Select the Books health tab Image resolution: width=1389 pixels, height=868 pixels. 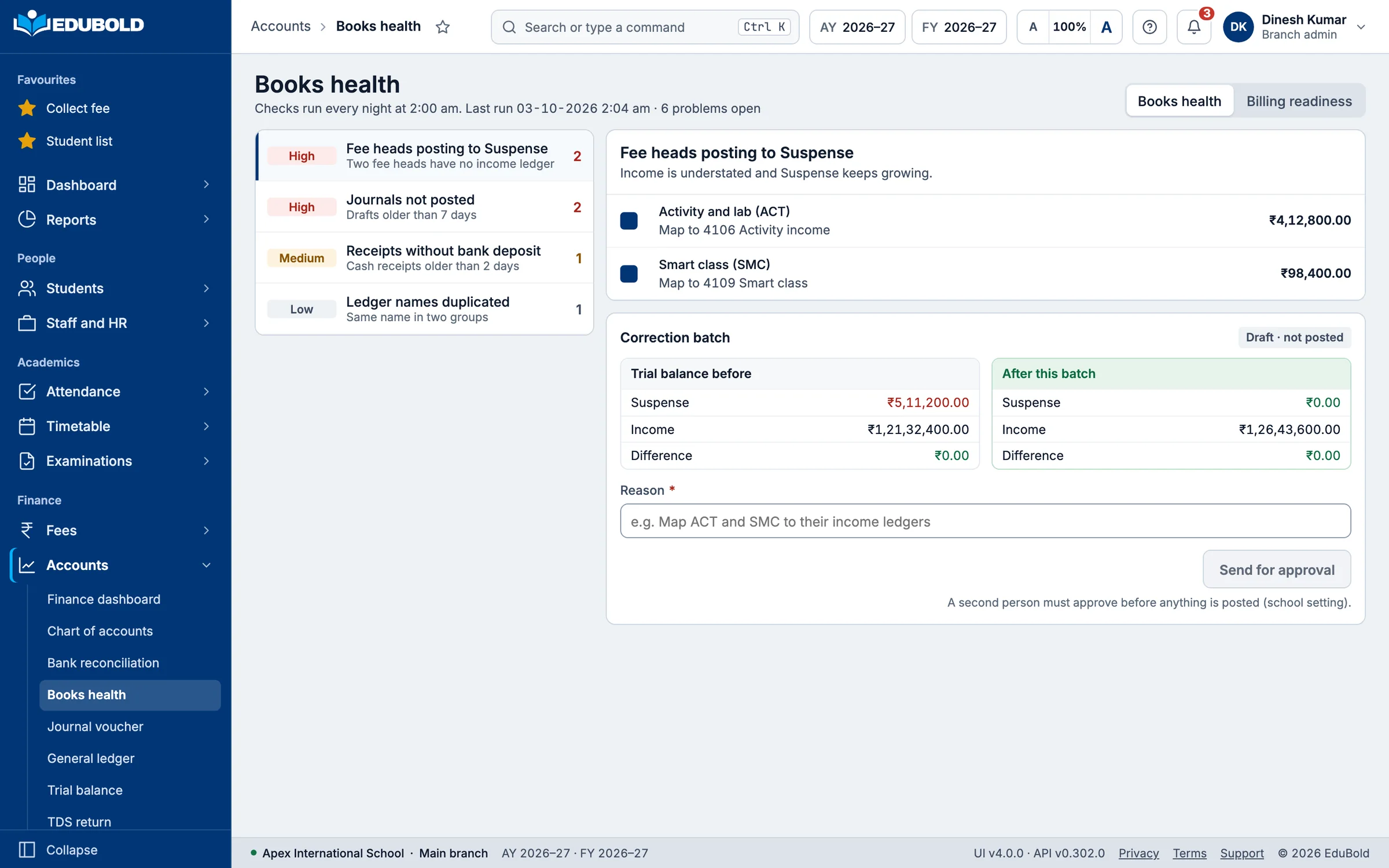[1179, 101]
